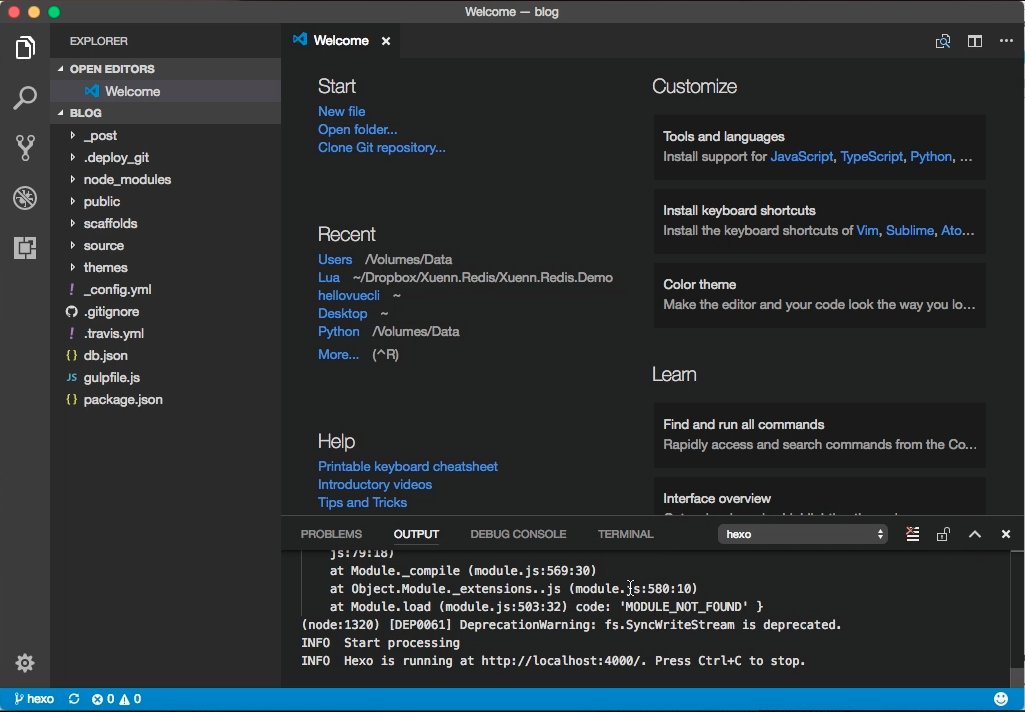
Task: Open the recent hellovuecli link
Action: coord(348,296)
